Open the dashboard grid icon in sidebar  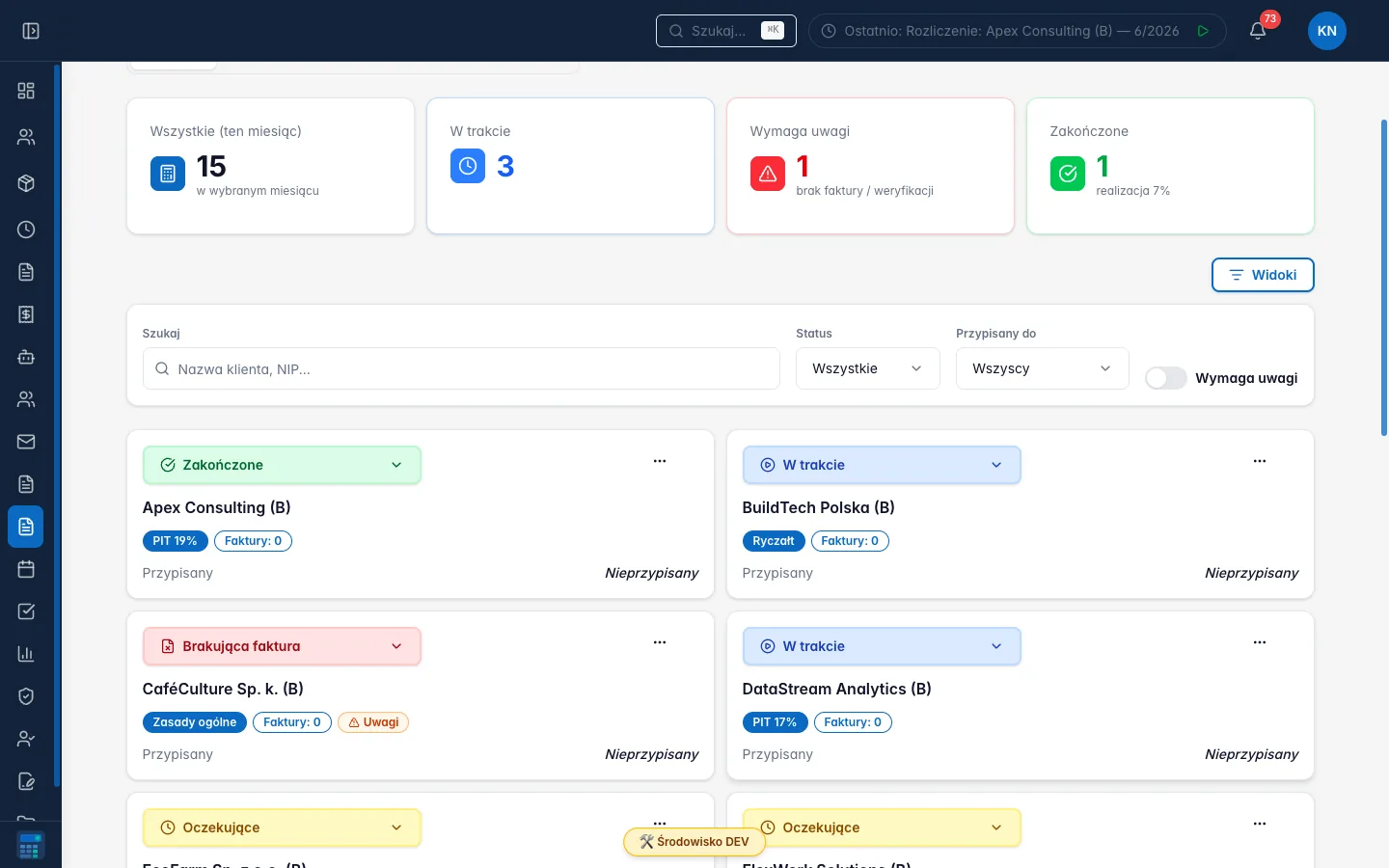click(x=26, y=91)
